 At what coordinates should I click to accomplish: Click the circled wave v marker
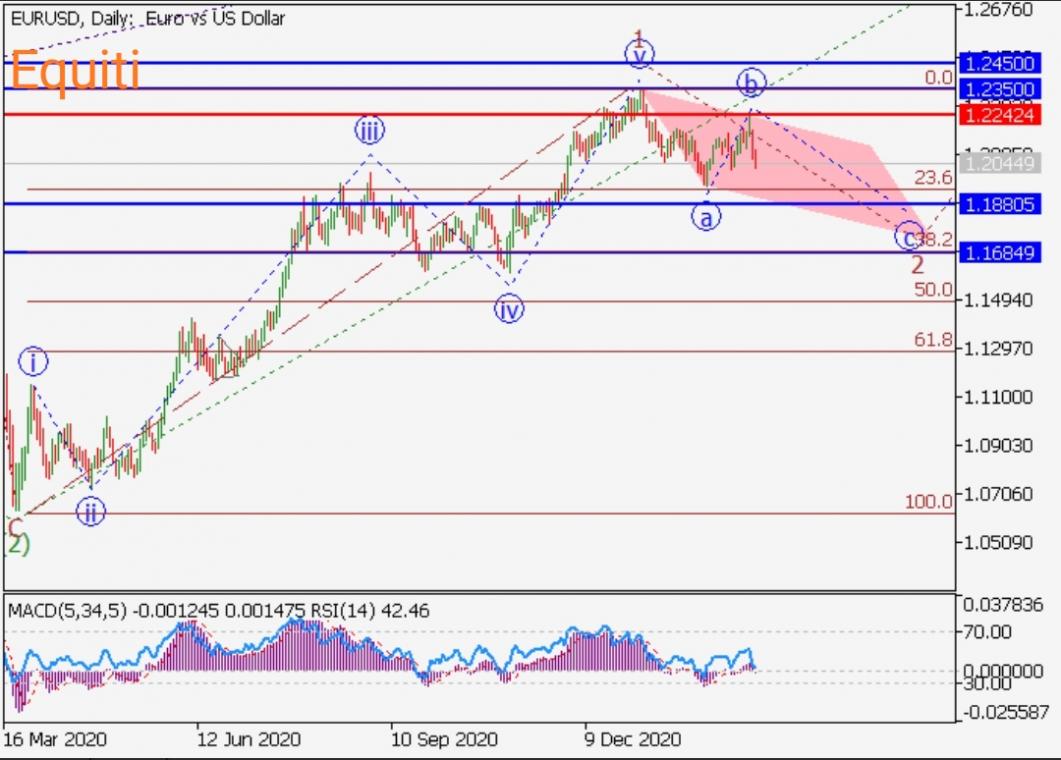point(638,53)
